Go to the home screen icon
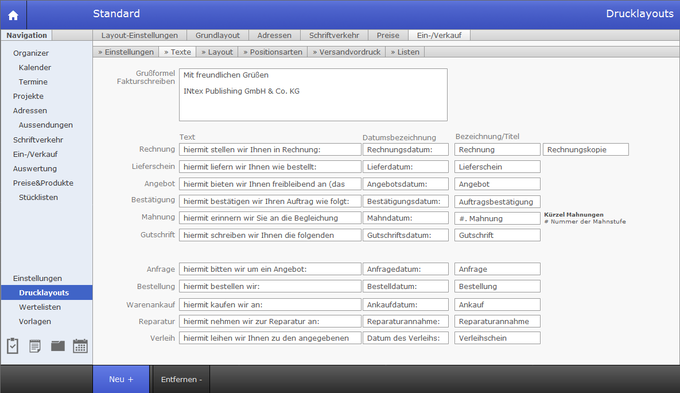This screenshot has height=393, width=680. (x=13, y=15)
